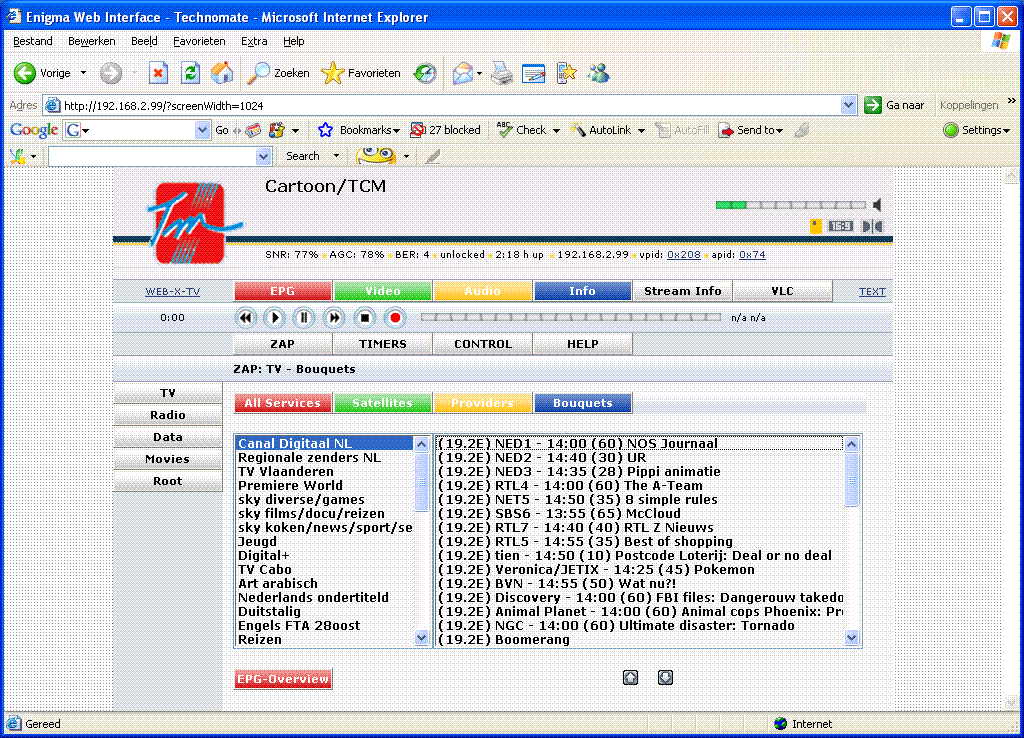
Task: Open Google toolbar Settings dropdown
Action: pos(976,130)
